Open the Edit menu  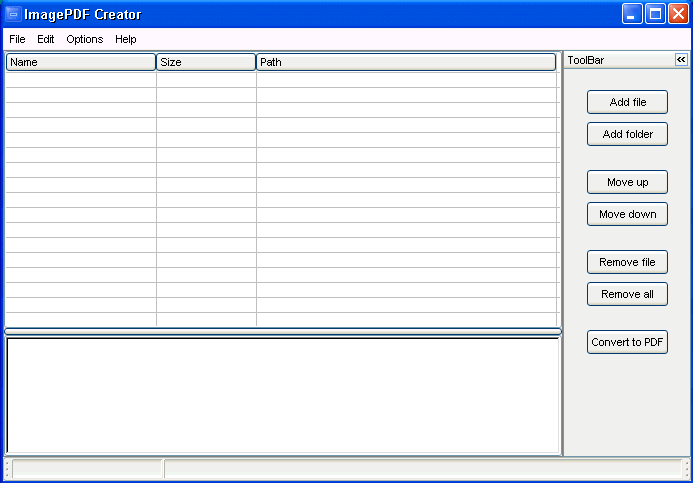point(46,39)
